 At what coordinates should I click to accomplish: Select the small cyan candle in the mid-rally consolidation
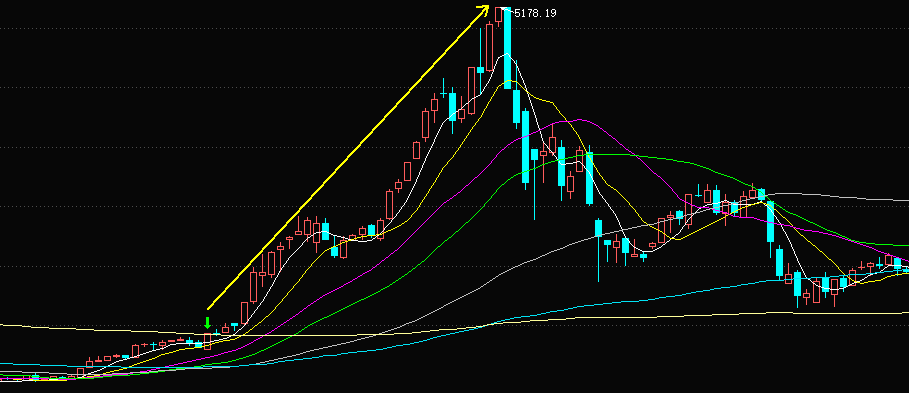coord(334,250)
